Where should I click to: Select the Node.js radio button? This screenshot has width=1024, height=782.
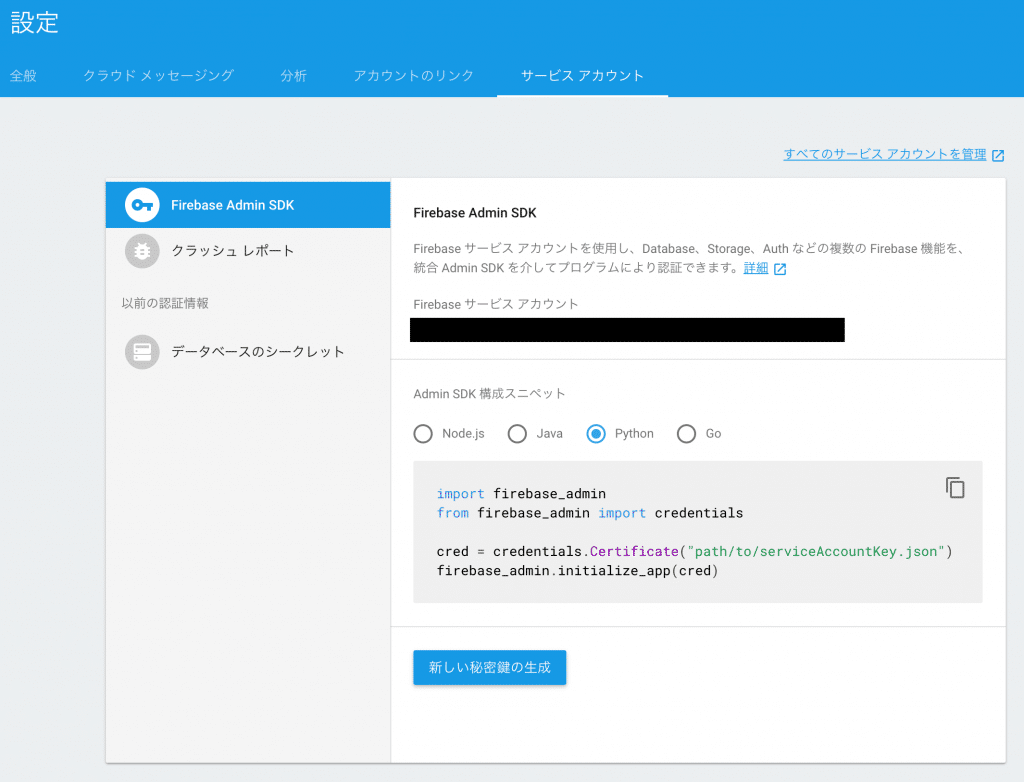point(423,434)
